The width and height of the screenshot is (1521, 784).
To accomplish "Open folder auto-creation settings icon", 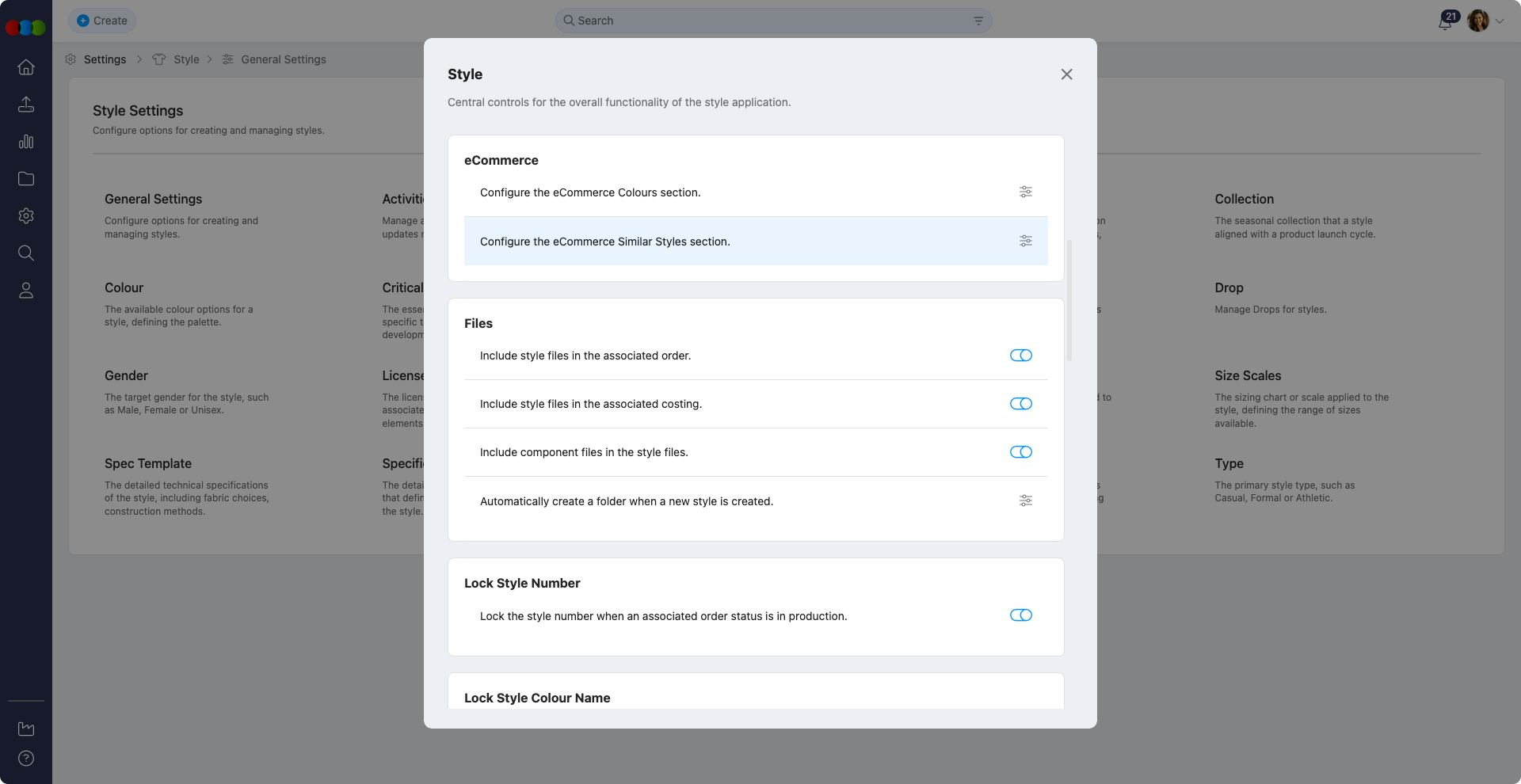I will pos(1025,500).
